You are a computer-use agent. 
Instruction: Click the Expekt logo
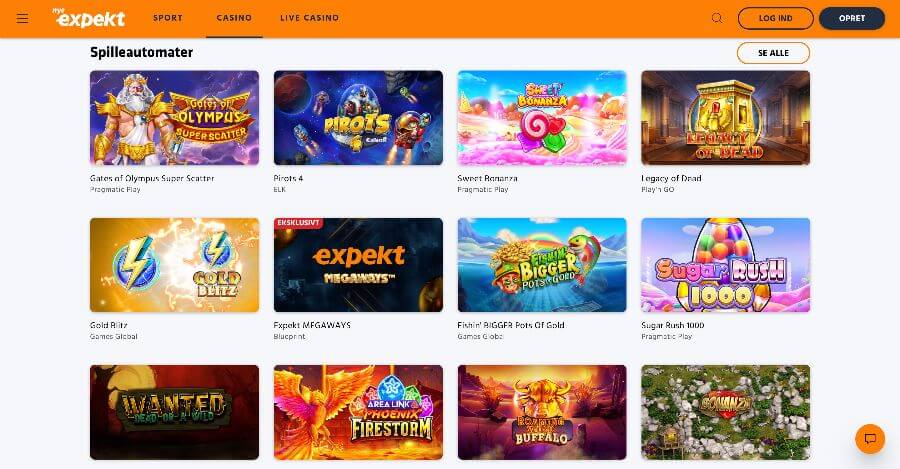89,18
